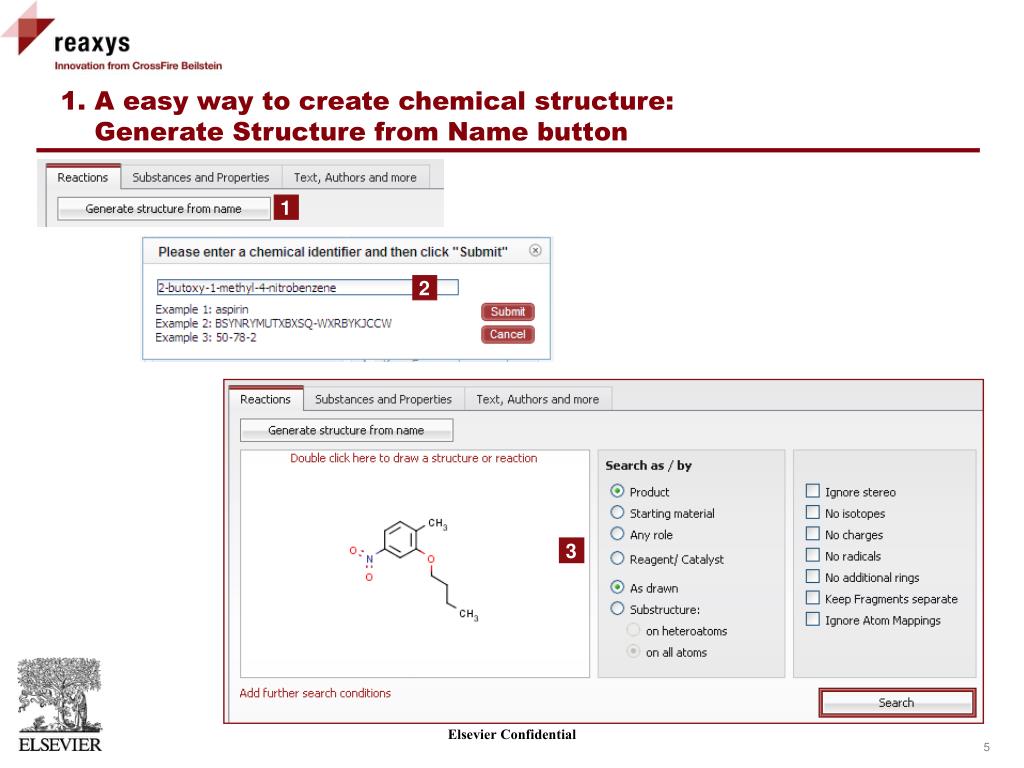Screen dimensions: 1024x768
Task: Click the 'Example 3: 50-78-2' text
Action: [x=206, y=338]
